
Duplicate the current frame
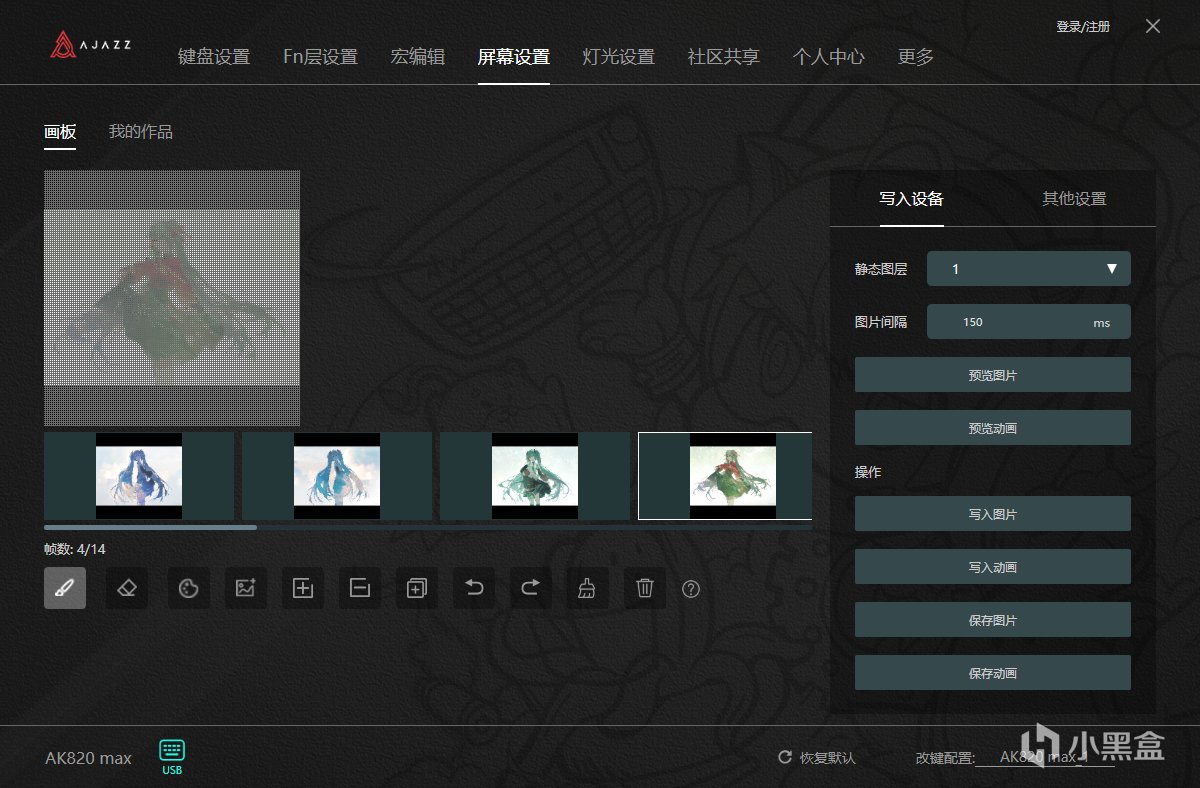[x=416, y=588]
